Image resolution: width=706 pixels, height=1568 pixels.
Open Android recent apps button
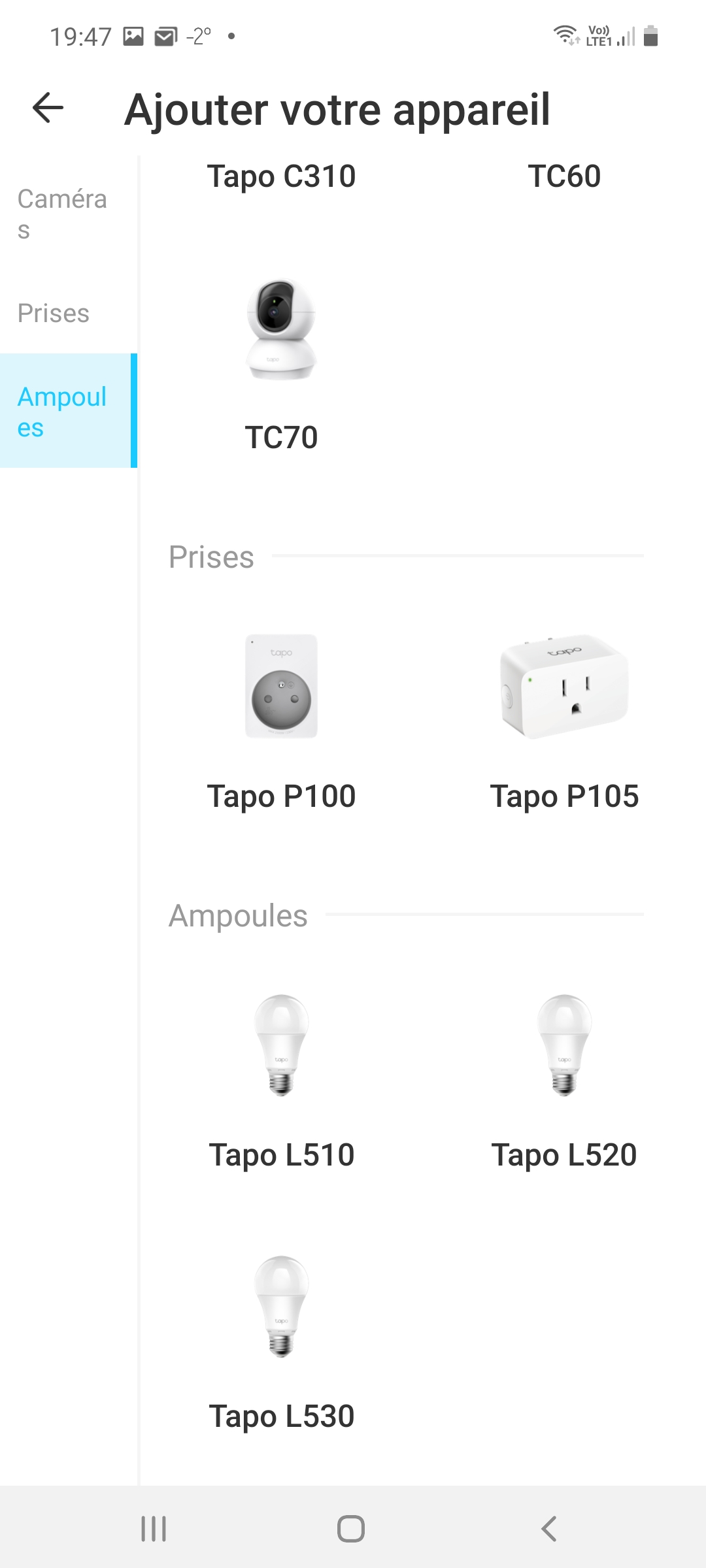click(154, 1529)
